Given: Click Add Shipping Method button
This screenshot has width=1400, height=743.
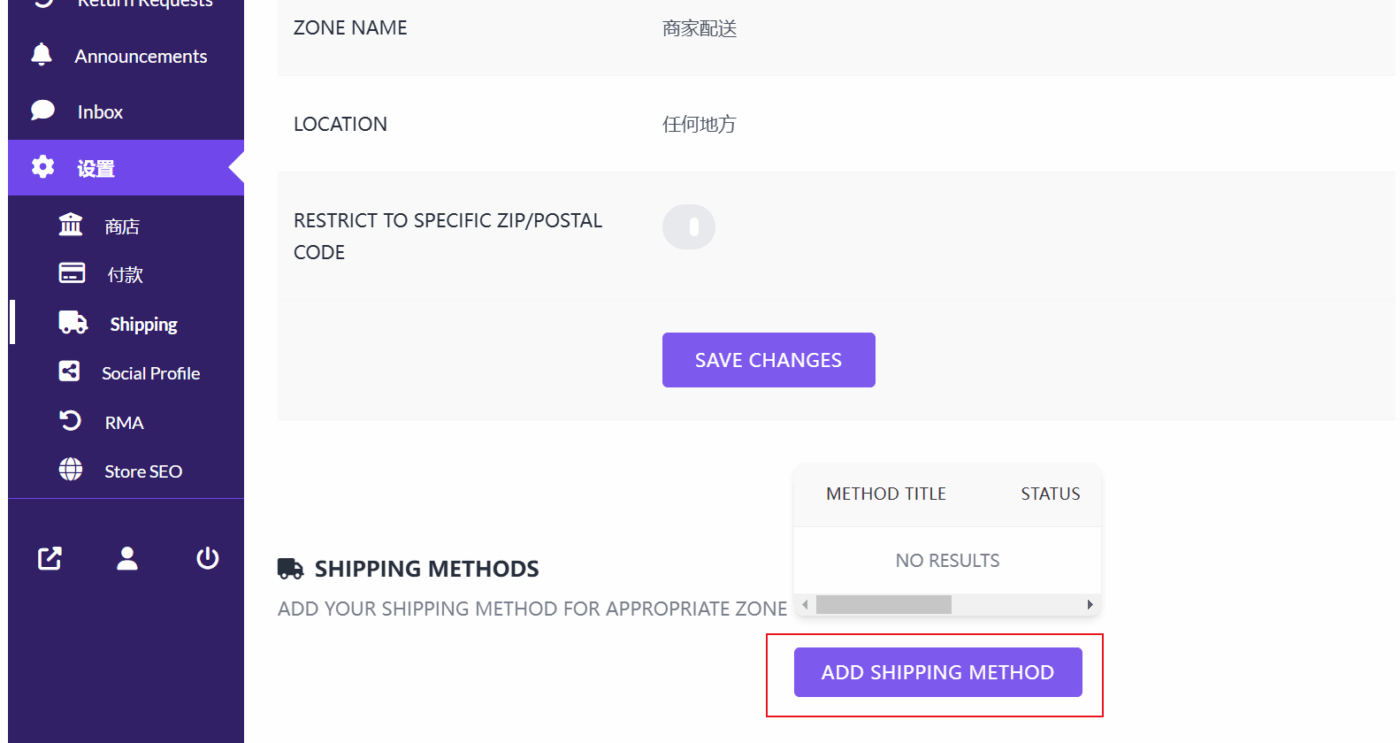Looking at the screenshot, I should pos(937,672).
